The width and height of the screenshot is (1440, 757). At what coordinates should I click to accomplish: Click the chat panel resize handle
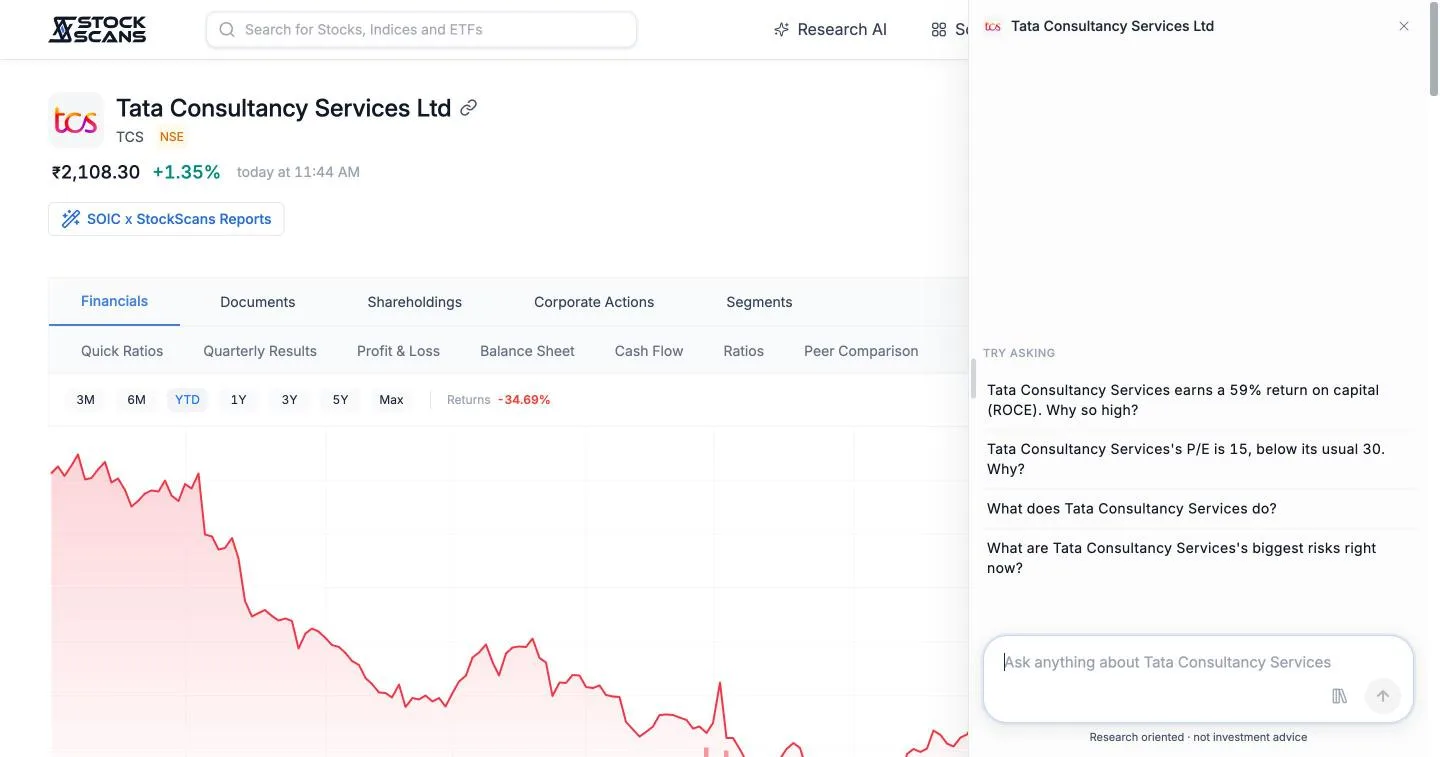coord(973,379)
